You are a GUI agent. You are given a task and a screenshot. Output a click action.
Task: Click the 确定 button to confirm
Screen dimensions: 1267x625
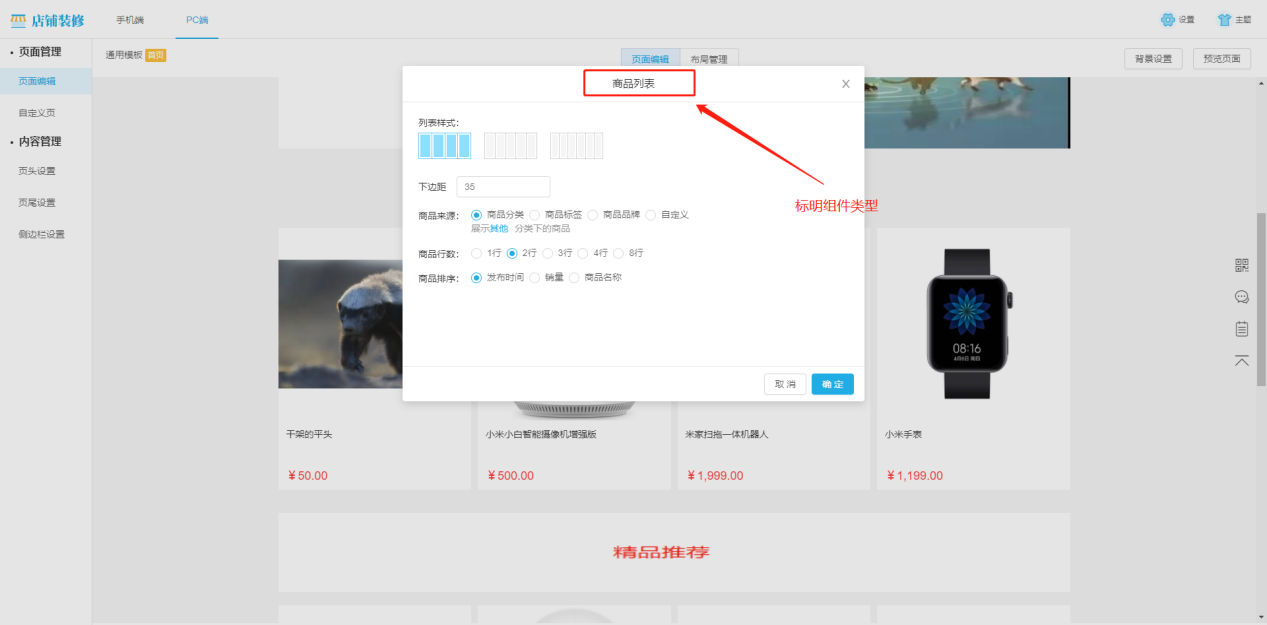click(832, 383)
